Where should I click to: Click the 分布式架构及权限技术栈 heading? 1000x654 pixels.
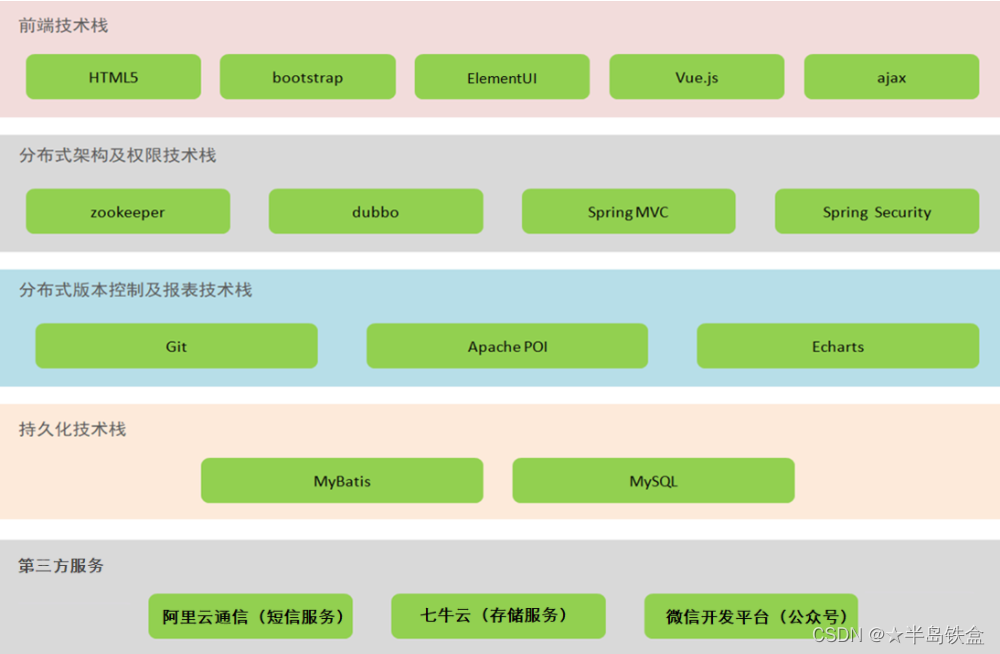click(117, 155)
